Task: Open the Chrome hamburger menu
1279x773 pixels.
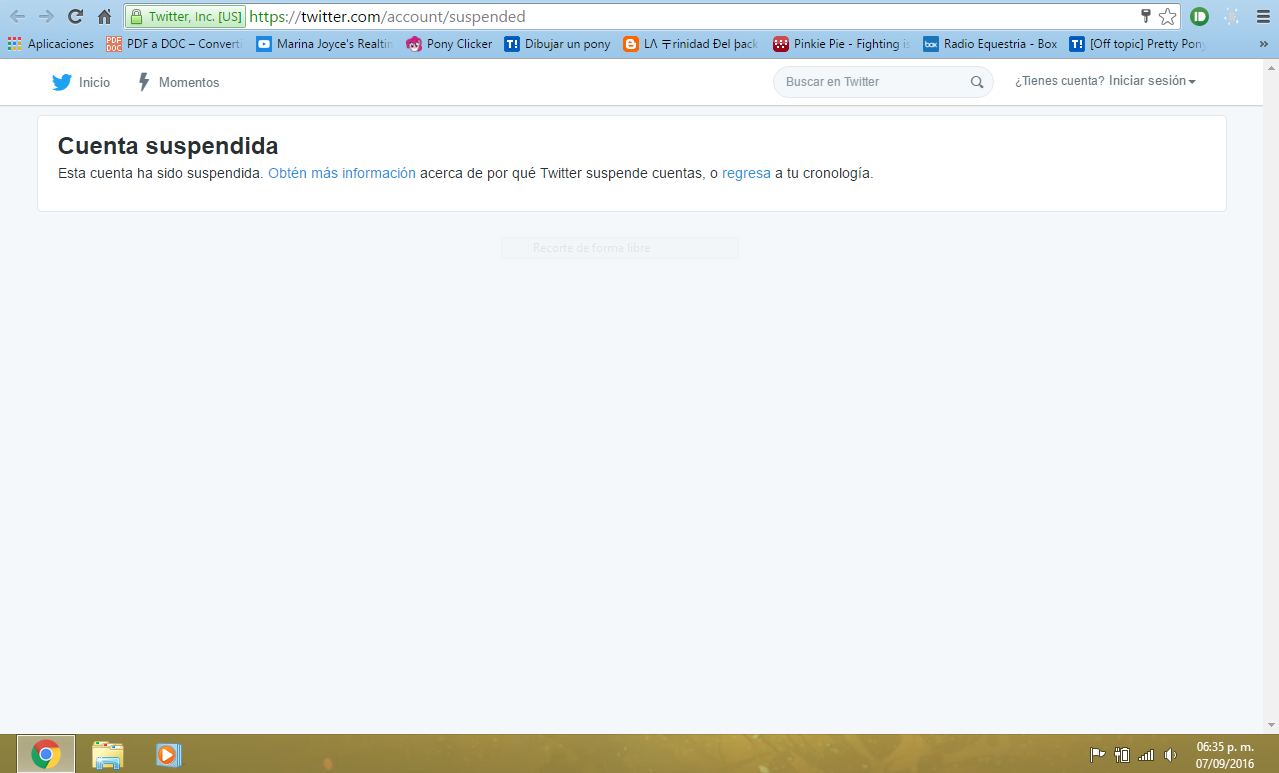Action: coord(1262,17)
